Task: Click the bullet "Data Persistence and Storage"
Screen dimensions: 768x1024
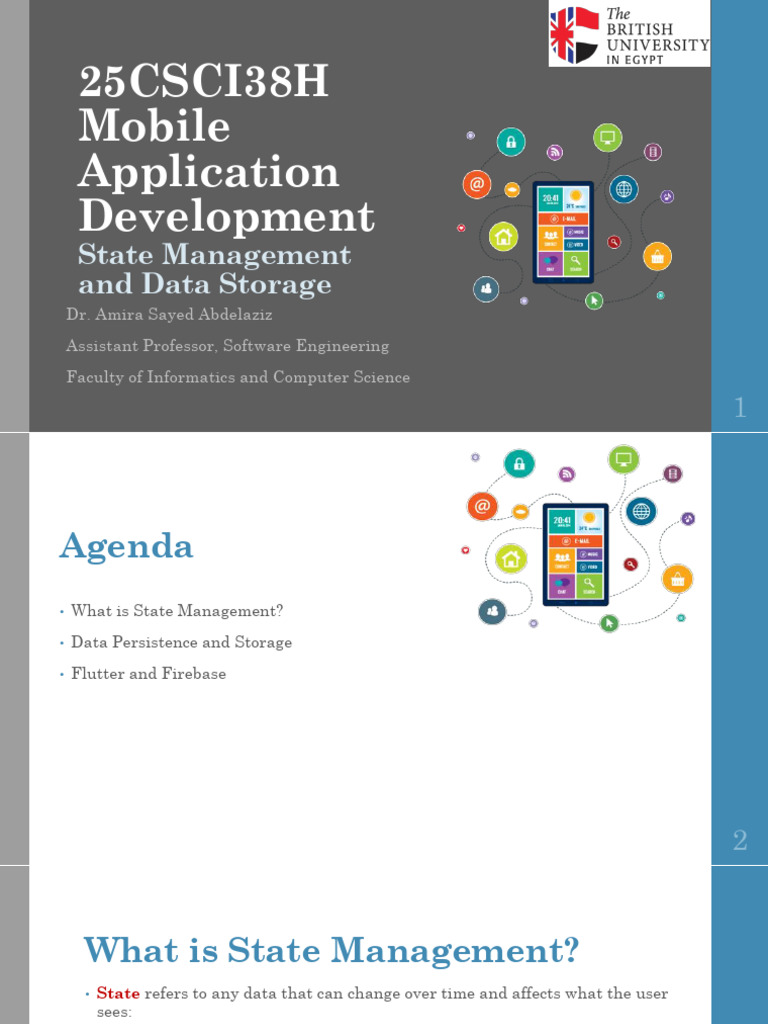Action: pos(182,643)
